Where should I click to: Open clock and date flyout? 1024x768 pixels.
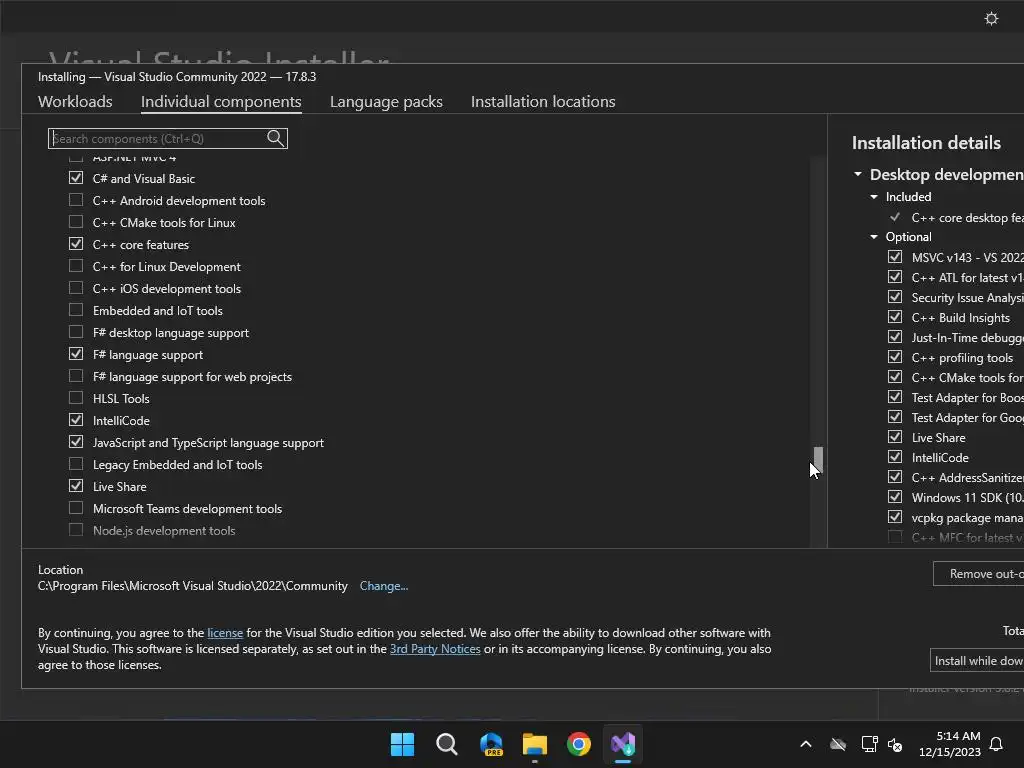(x=950, y=744)
